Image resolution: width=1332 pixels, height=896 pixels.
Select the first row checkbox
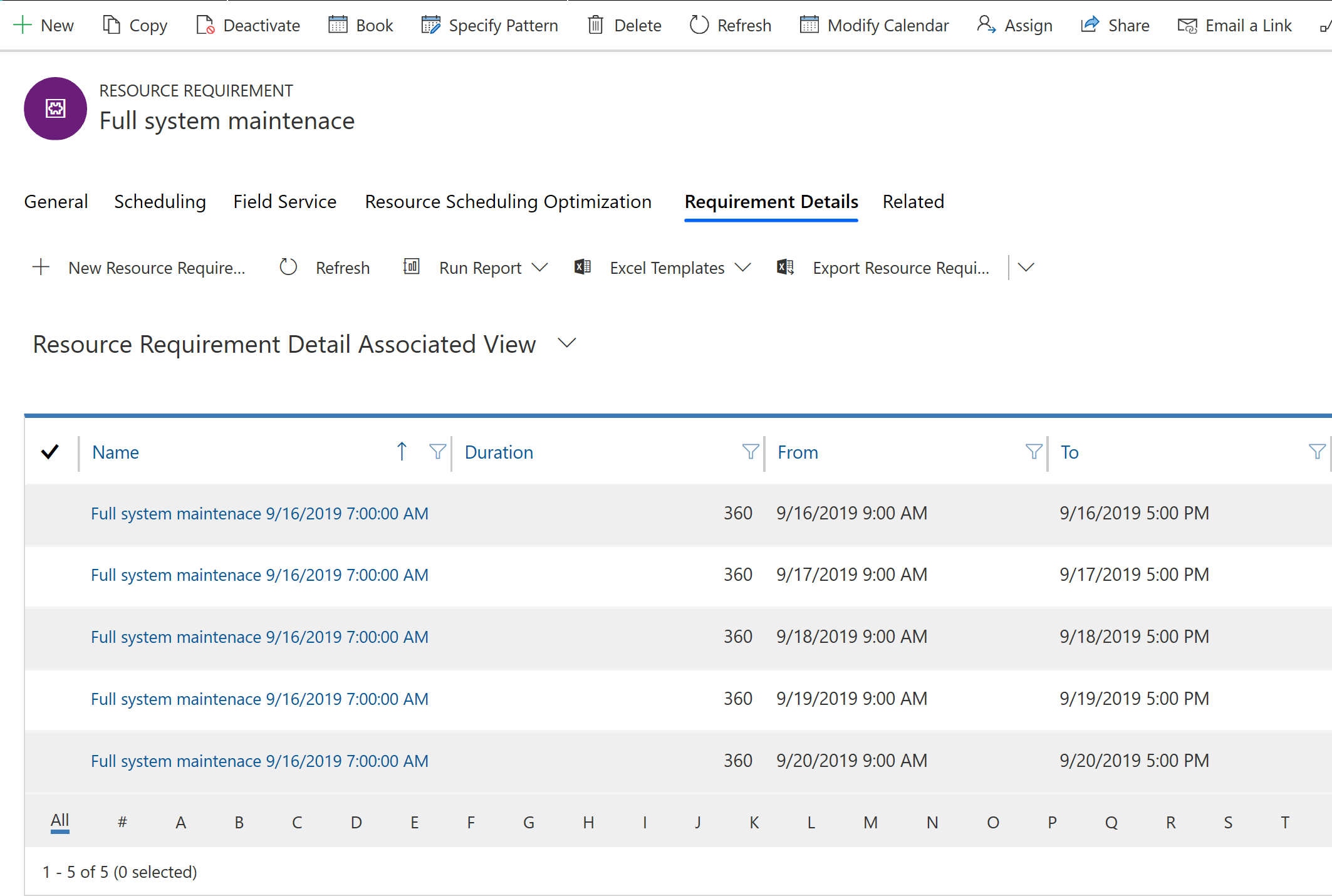[x=50, y=512]
